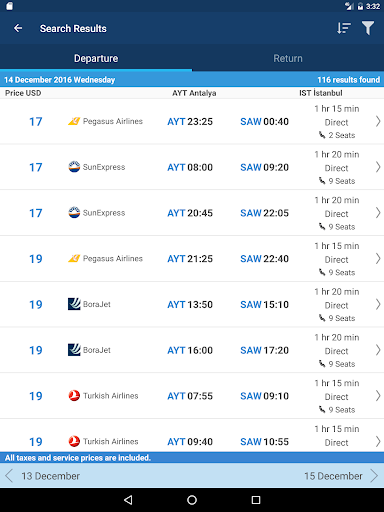Tap Android home button
Viewport: 384px width, 512px height.
[192, 500]
